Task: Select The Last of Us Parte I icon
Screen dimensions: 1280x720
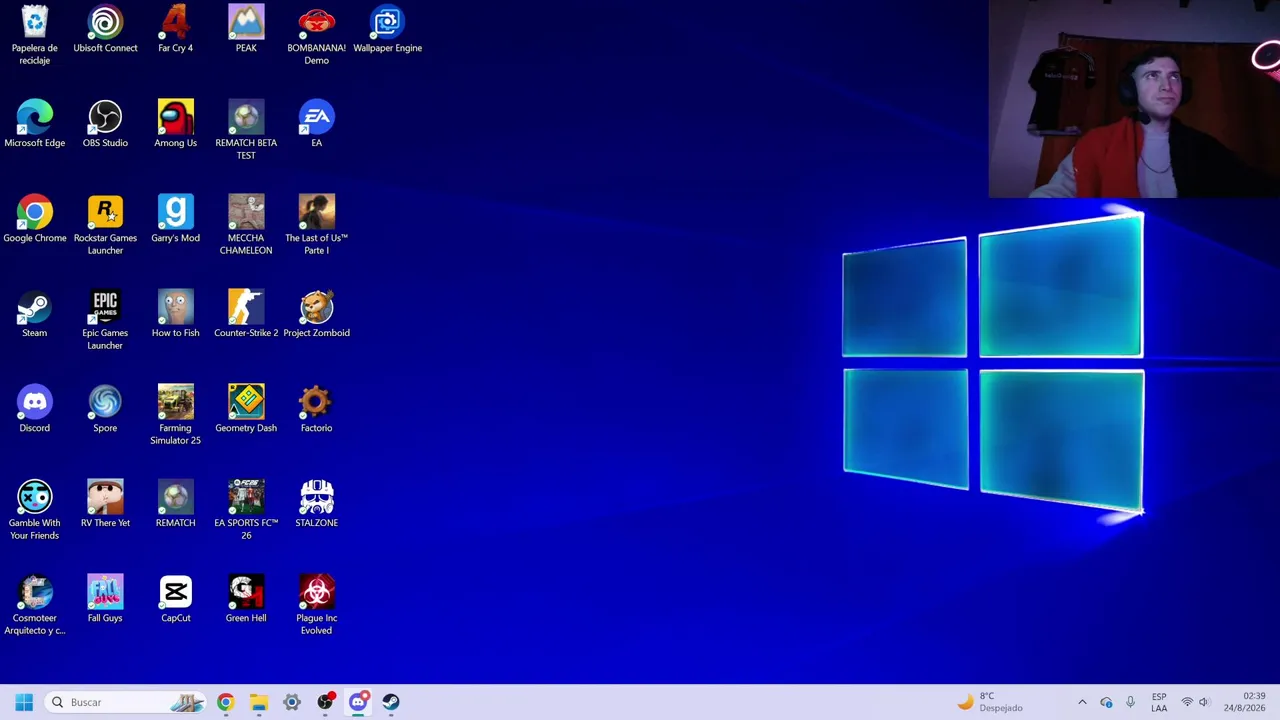Action: coord(316,225)
